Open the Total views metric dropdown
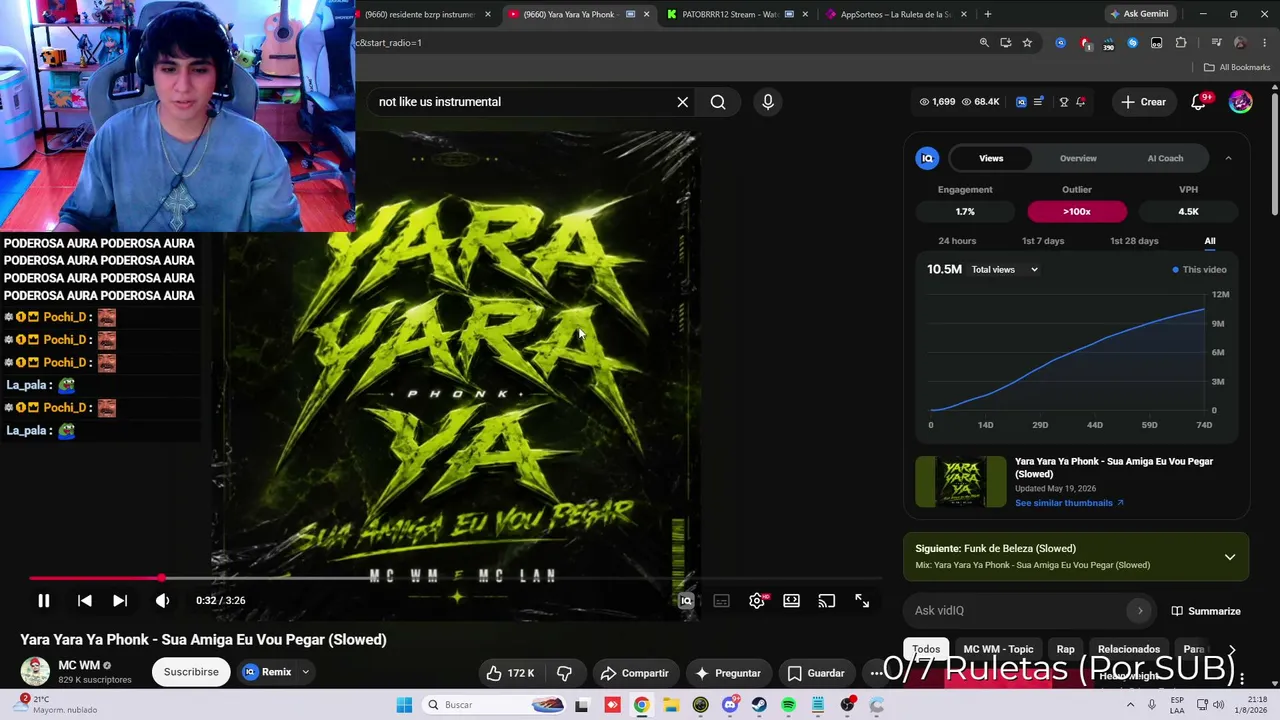Image resolution: width=1280 pixels, height=720 pixels. click(x=1005, y=270)
